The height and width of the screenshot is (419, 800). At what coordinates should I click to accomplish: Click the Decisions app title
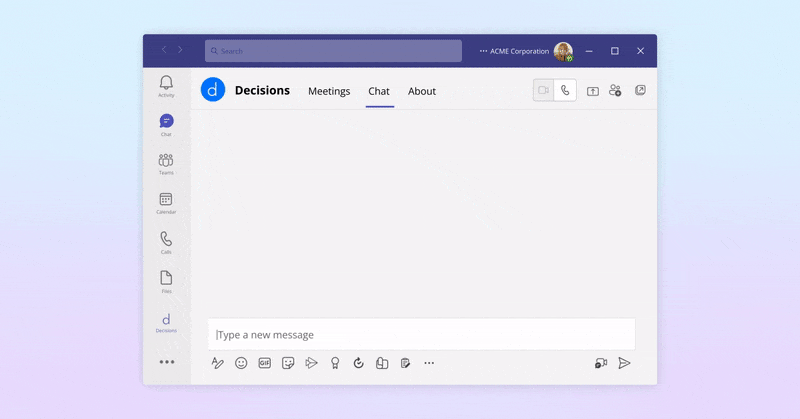coord(262,90)
